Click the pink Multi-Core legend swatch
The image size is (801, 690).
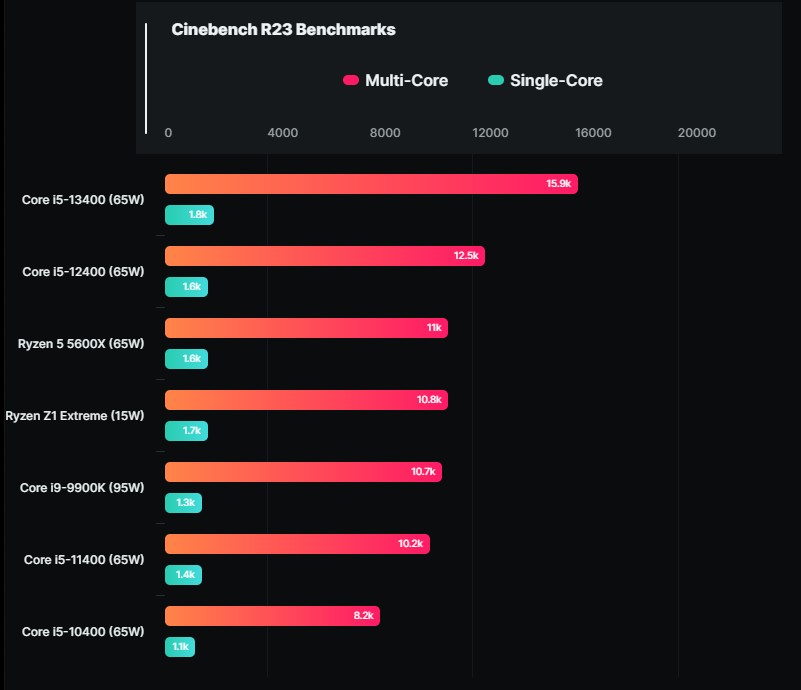(351, 81)
